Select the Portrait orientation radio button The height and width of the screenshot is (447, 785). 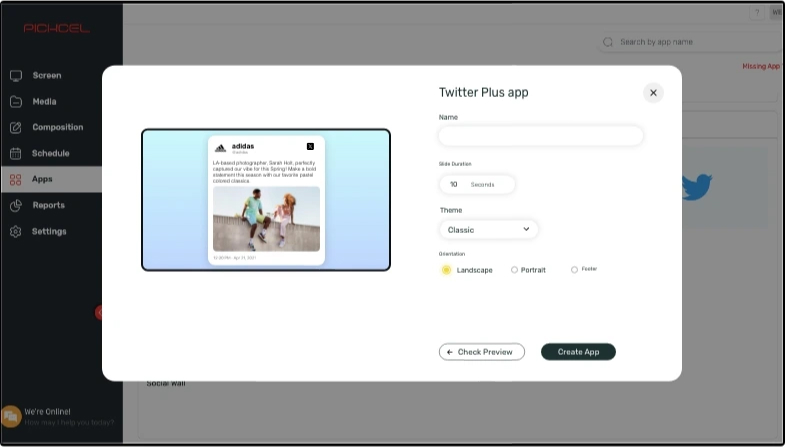[514, 270]
